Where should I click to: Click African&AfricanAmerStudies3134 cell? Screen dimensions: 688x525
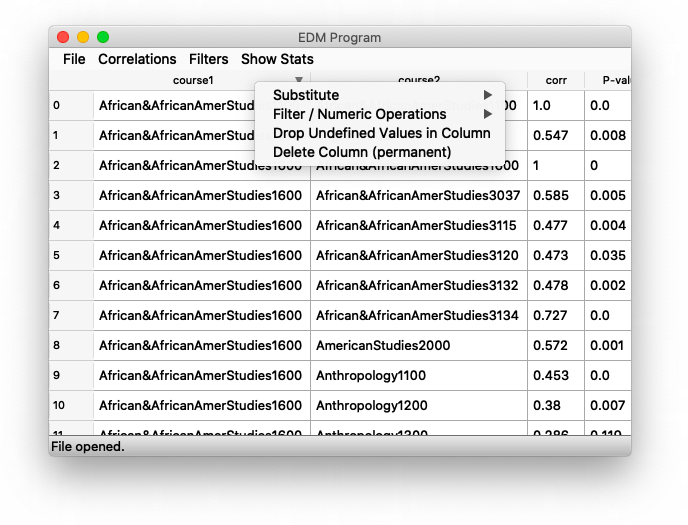click(x=418, y=315)
